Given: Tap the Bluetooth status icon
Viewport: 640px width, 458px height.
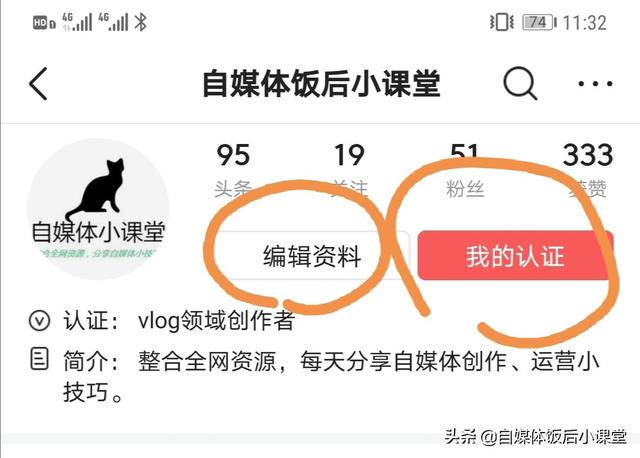Looking at the screenshot, I should (140, 22).
